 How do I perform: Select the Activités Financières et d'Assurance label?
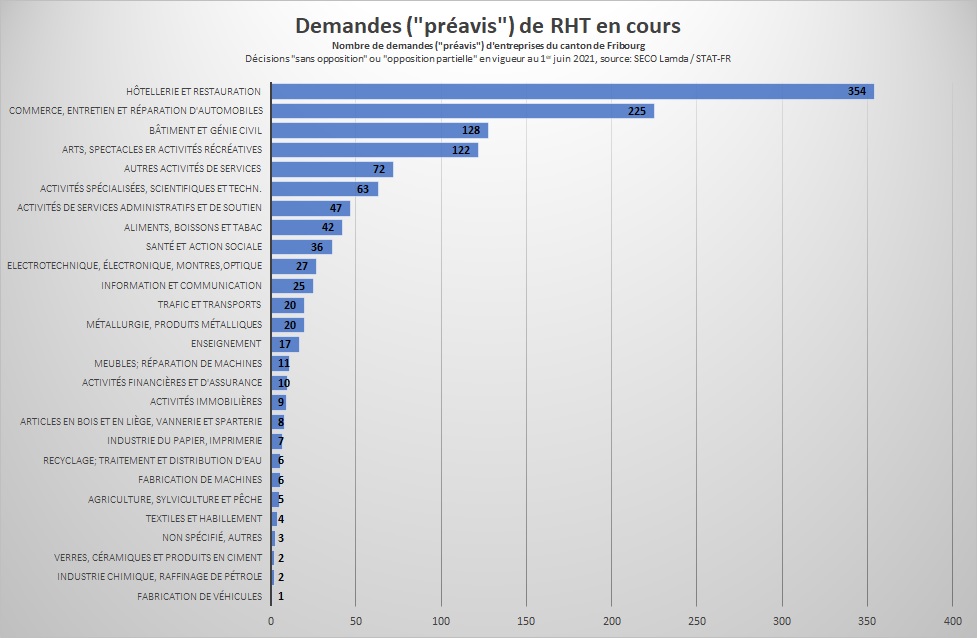coord(172,383)
